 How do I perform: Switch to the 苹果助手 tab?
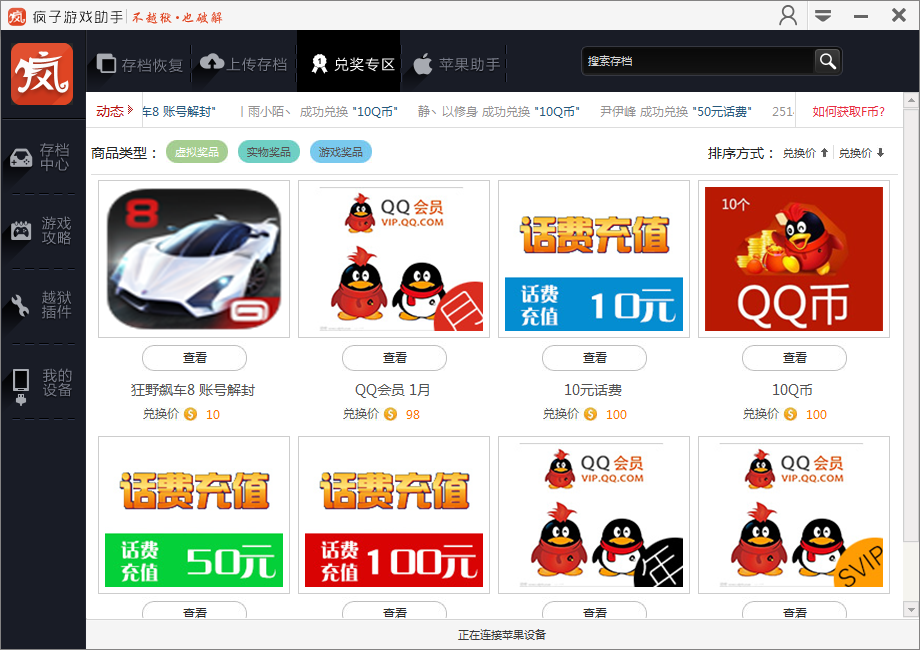(x=453, y=60)
